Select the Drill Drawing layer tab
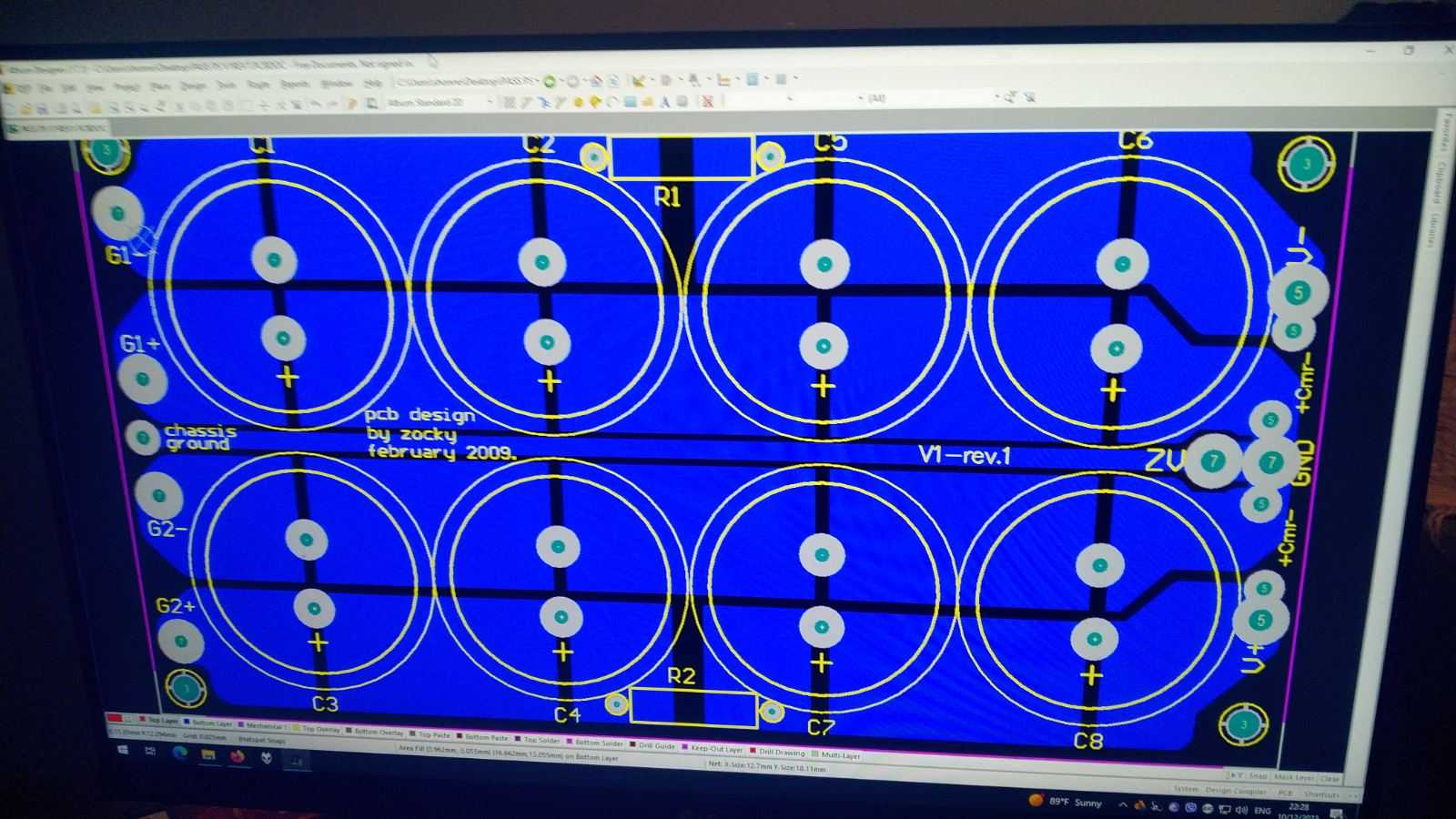This screenshot has width=1456, height=819. coord(782,752)
